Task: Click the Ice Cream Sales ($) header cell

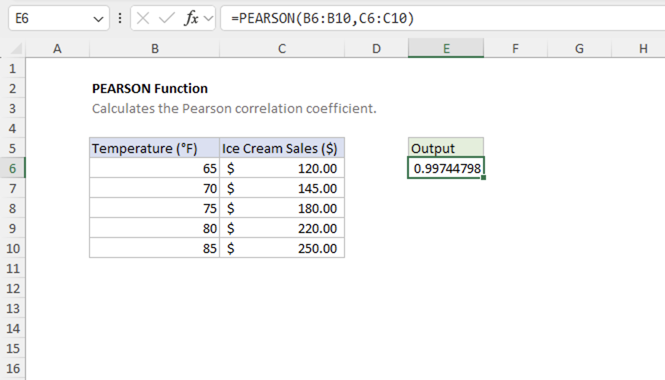Action: (282, 148)
